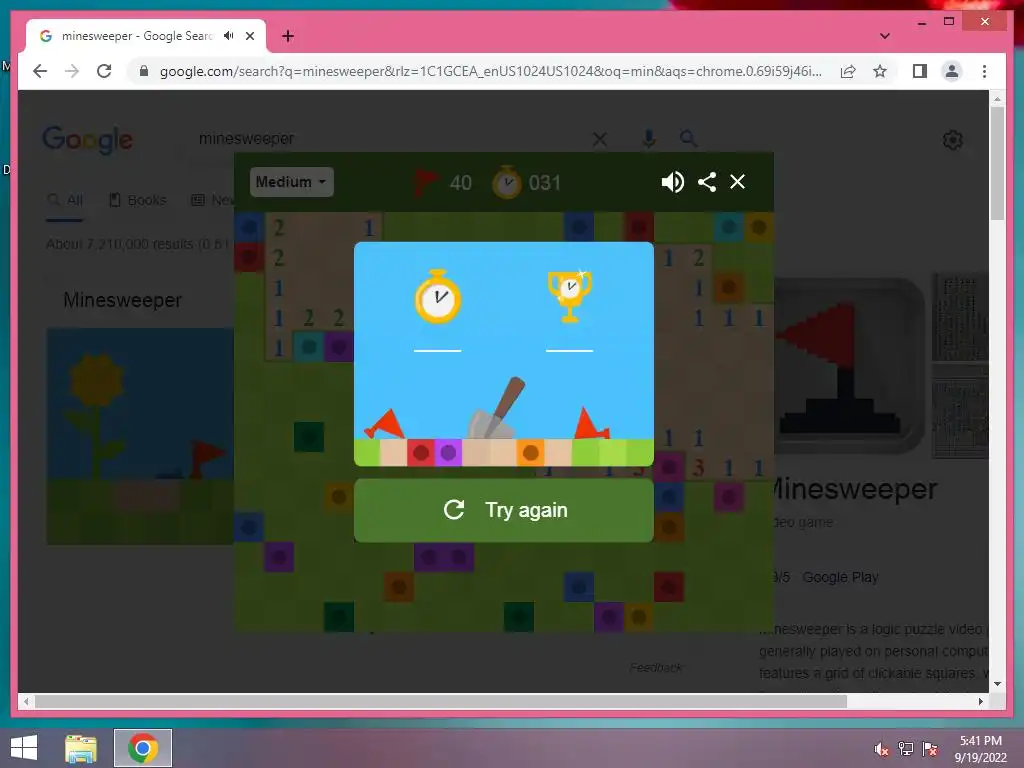Click the vertical page scrollbar
1024x768 pixels.
(x=997, y=163)
